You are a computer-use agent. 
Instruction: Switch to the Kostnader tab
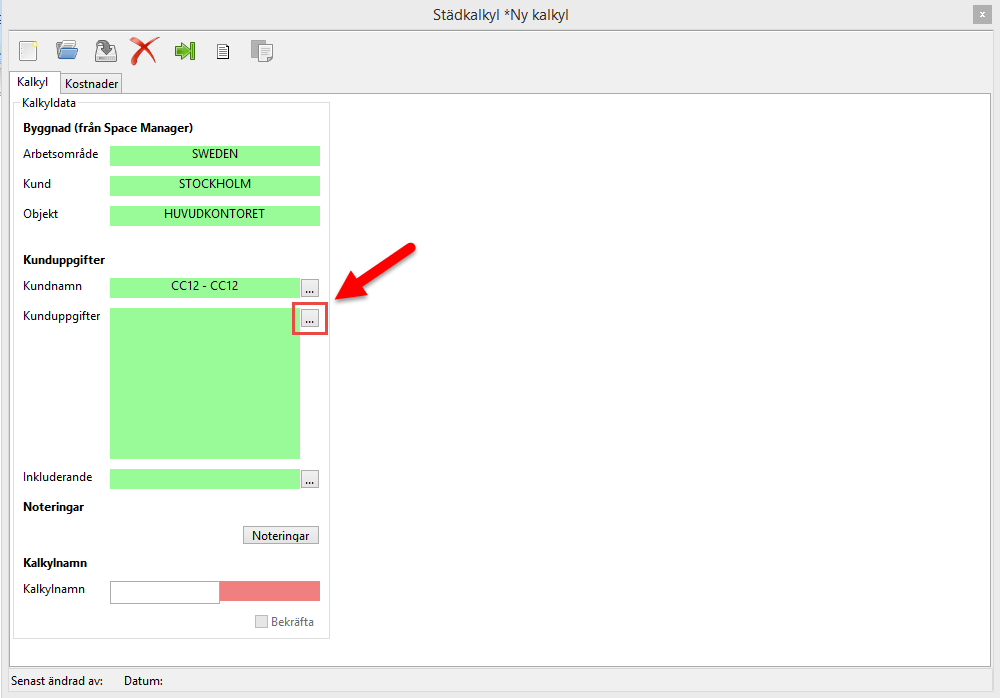click(x=92, y=84)
